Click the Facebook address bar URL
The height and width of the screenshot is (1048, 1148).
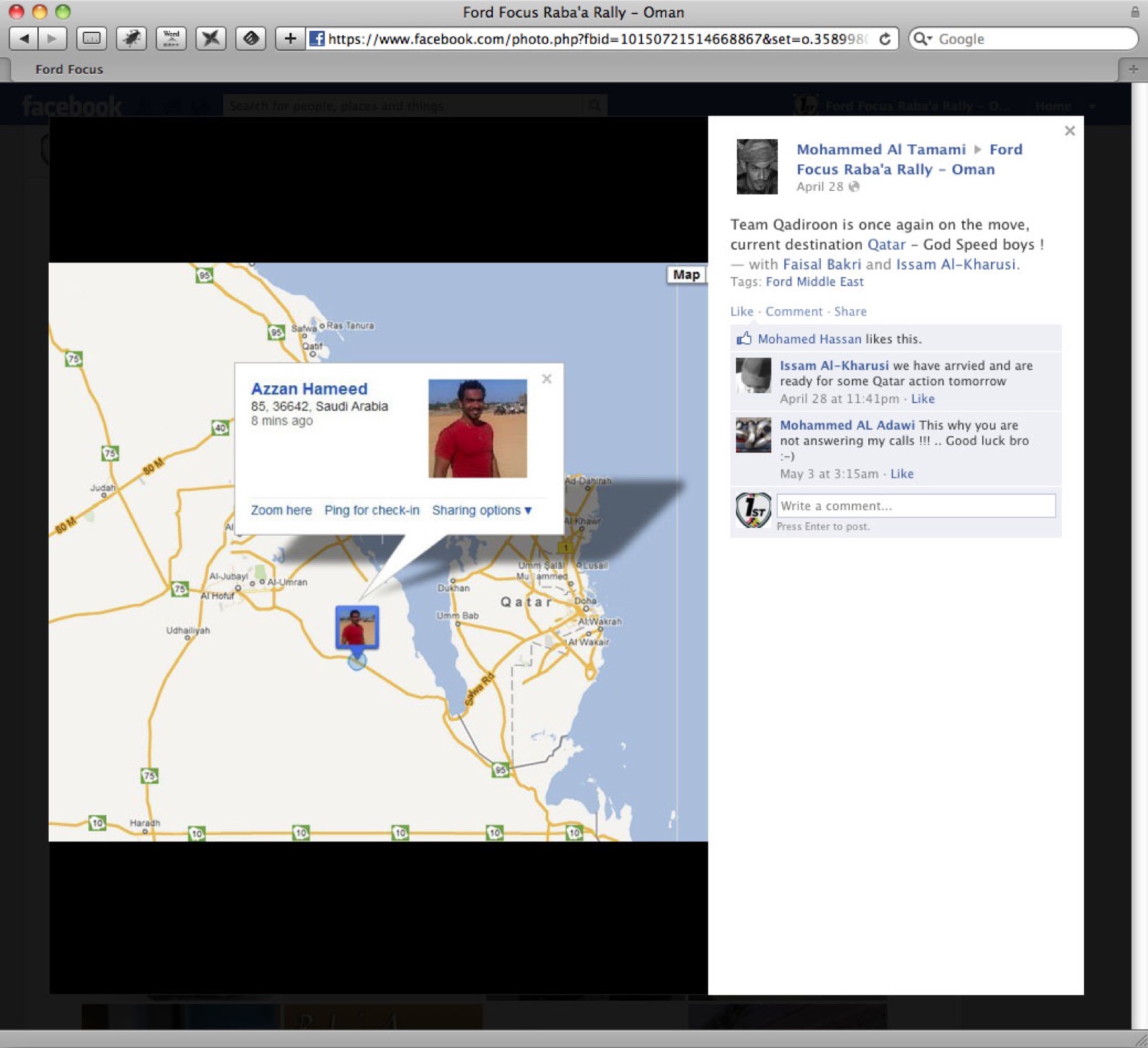click(597, 39)
